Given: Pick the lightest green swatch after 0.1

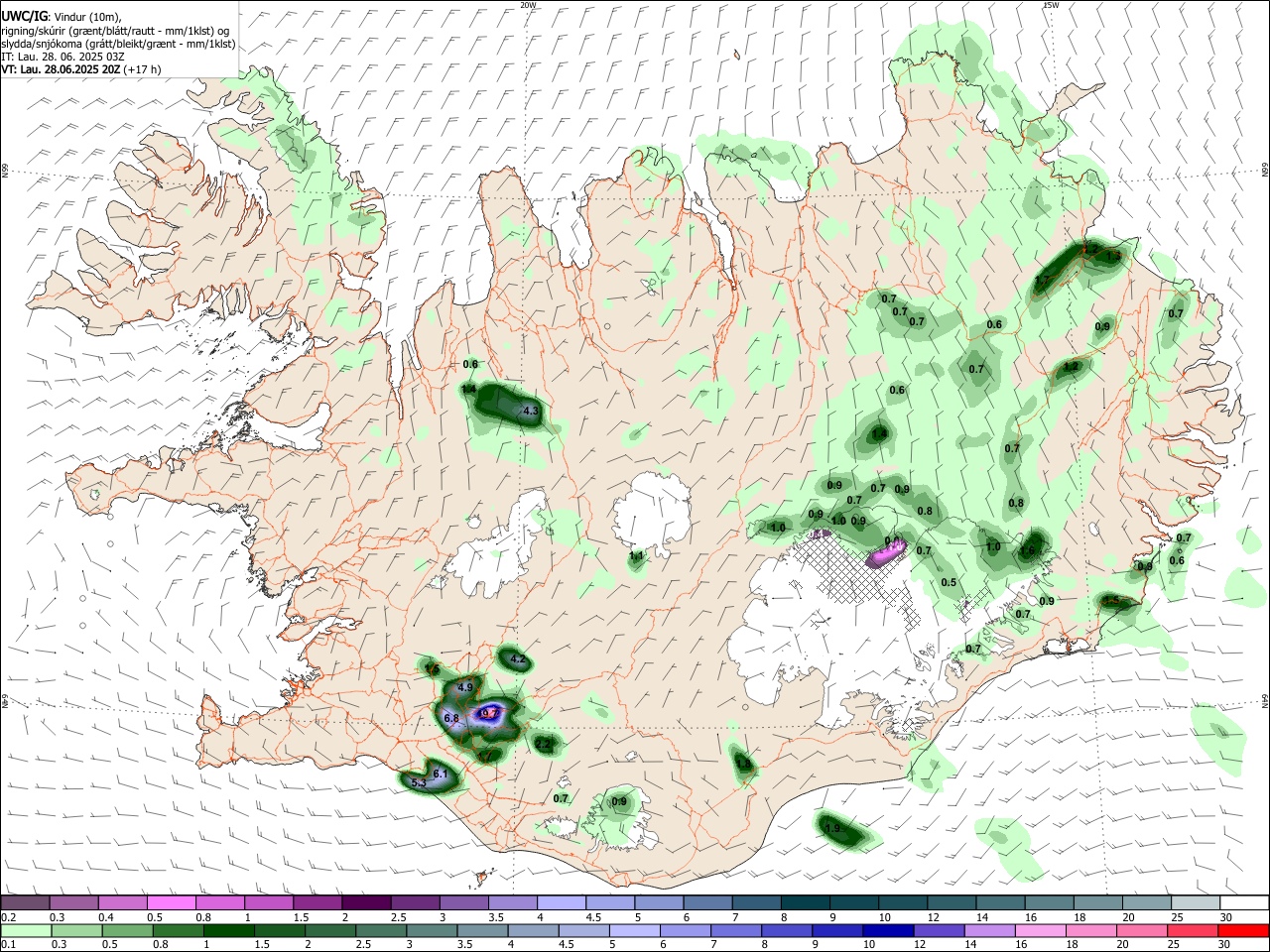Looking at the screenshot, I should [x=26, y=930].
